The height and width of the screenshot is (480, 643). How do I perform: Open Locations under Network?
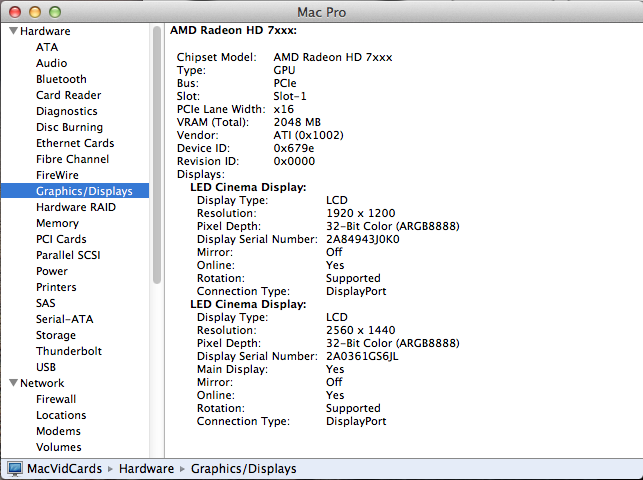click(61, 415)
